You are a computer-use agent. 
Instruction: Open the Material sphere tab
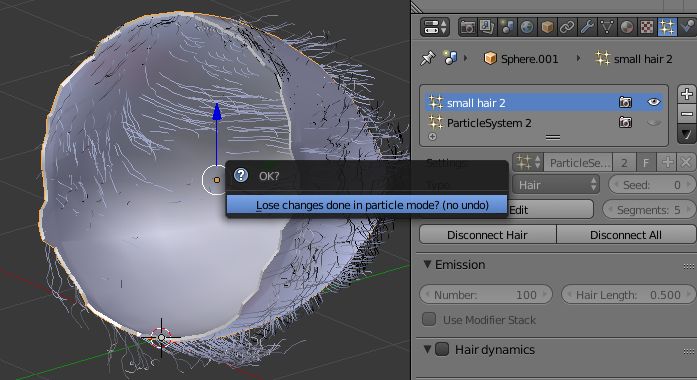[x=627, y=27]
